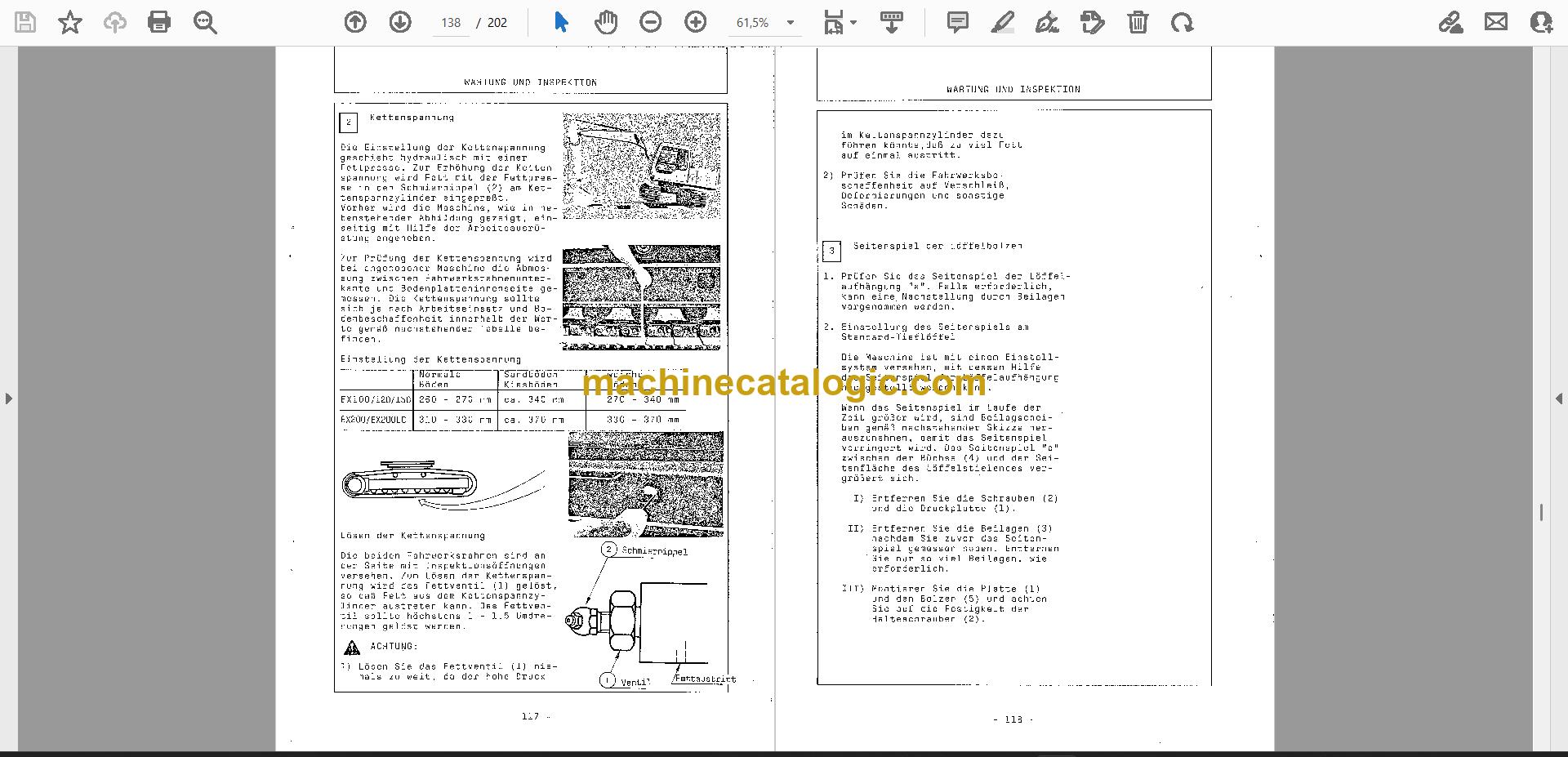The image size is (1568, 757).
Task: Select the arrow selection tool
Action: point(561,22)
